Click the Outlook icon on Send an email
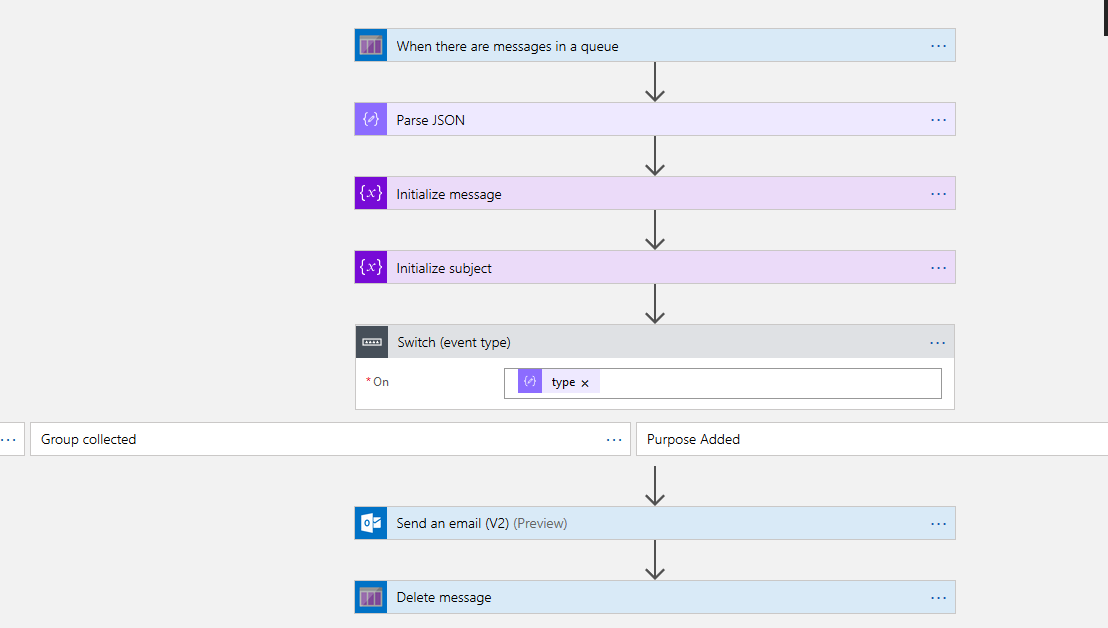This screenshot has width=1108, height=628. tap(371, 523)
